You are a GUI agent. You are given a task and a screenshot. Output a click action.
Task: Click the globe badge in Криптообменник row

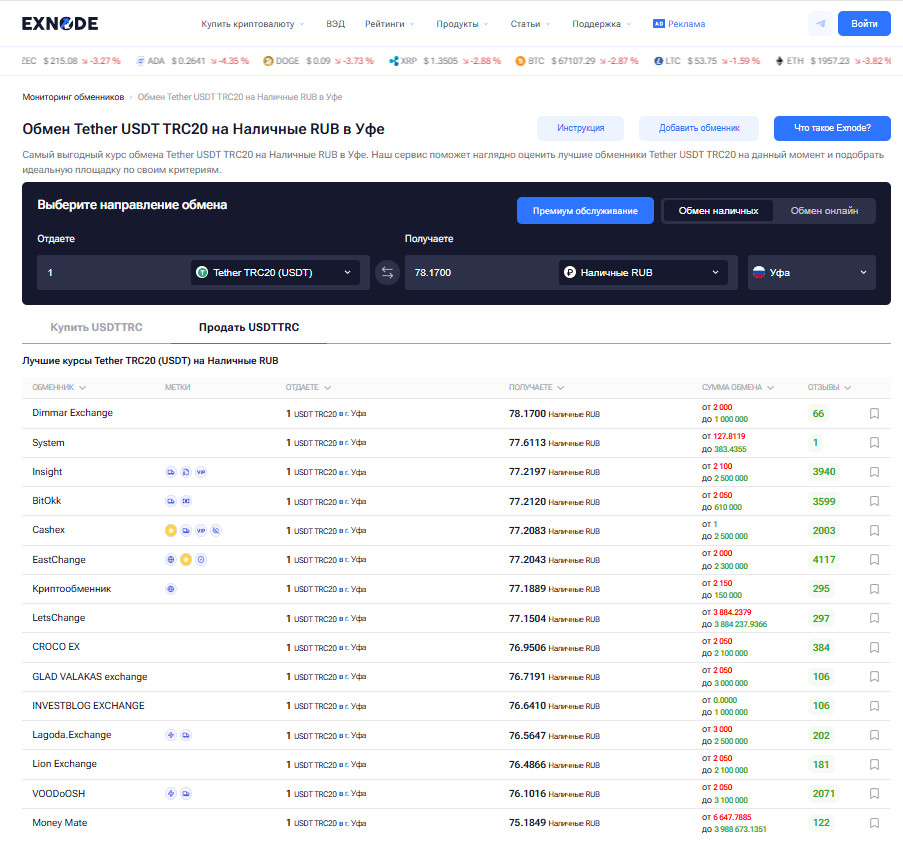click(x=170, y=589)
